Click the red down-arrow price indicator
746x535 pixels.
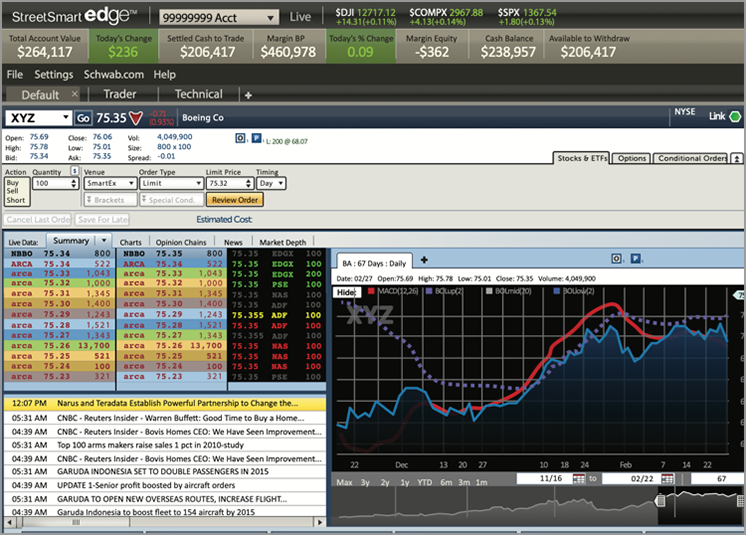(x=136, y=118)
